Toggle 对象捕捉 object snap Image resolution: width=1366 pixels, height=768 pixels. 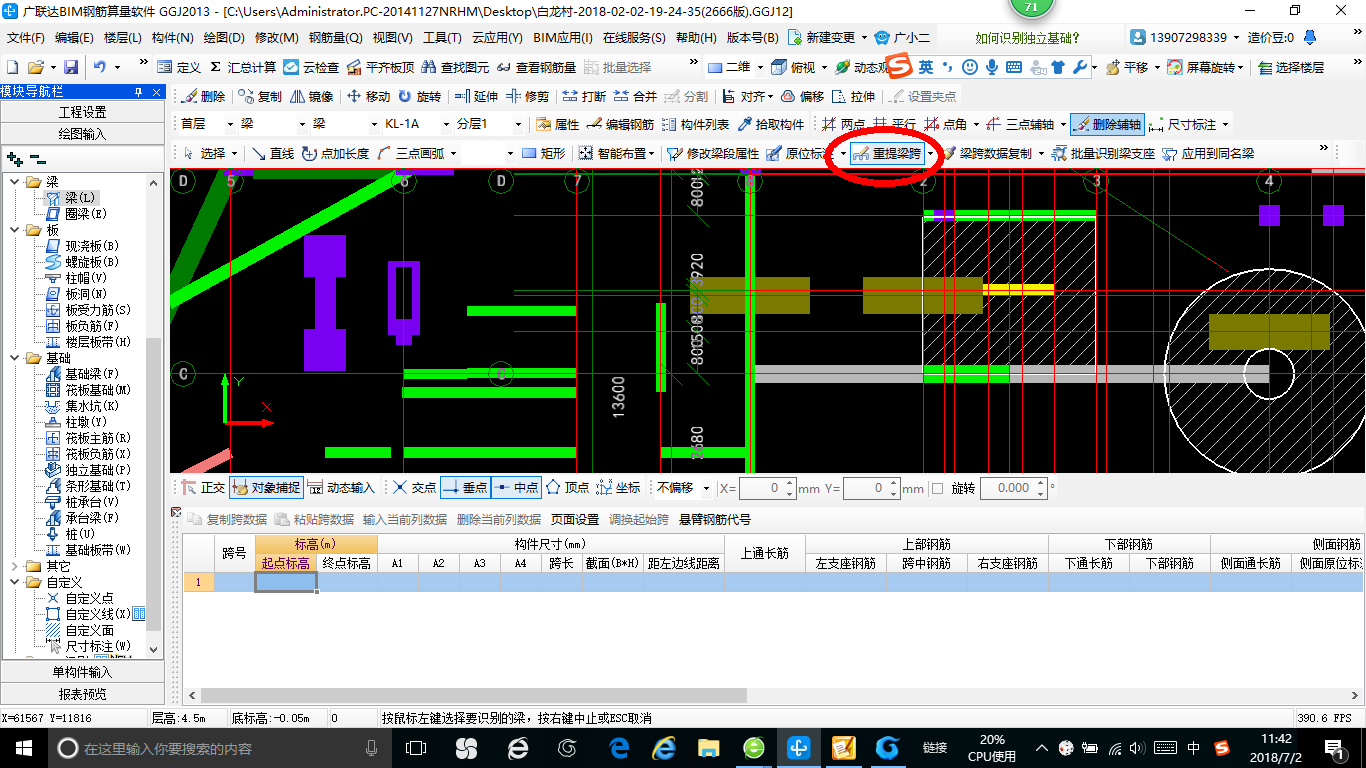pyautogui.click(x=266, y=488)
